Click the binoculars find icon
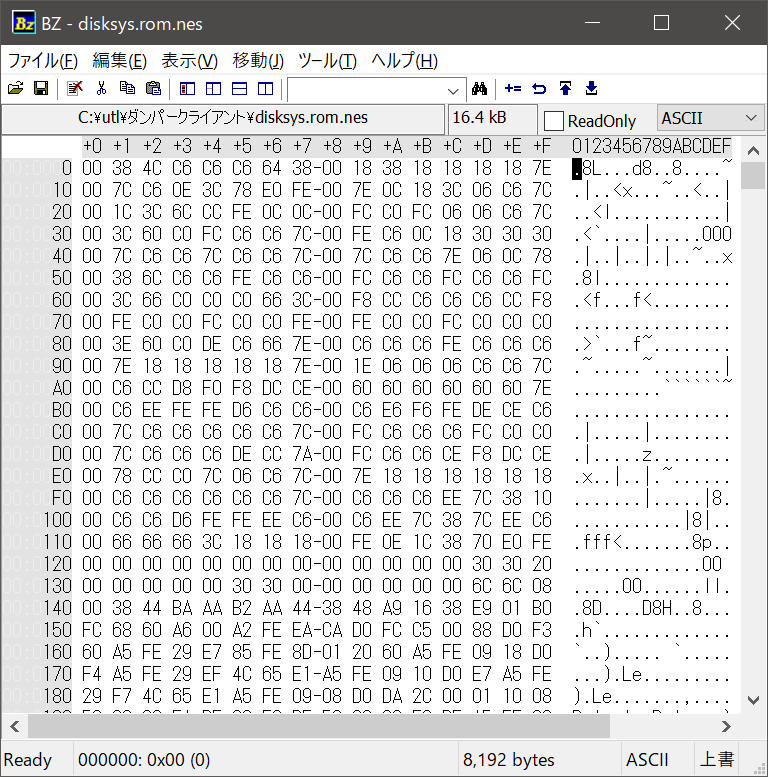The width and height of the screenshot is (768, 777). [x=479, y=89]
